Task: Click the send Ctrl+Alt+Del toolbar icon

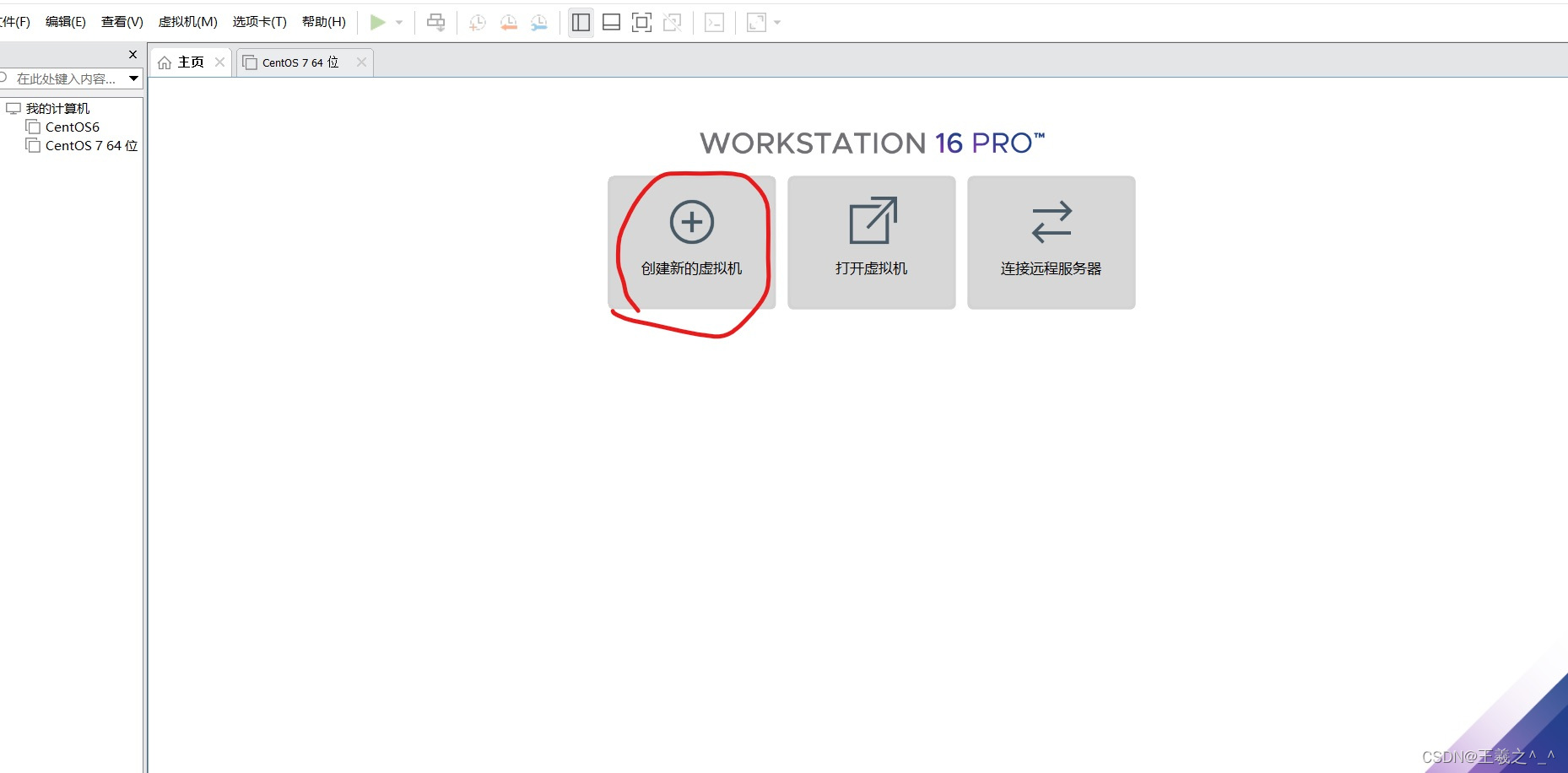Action: 435,23
